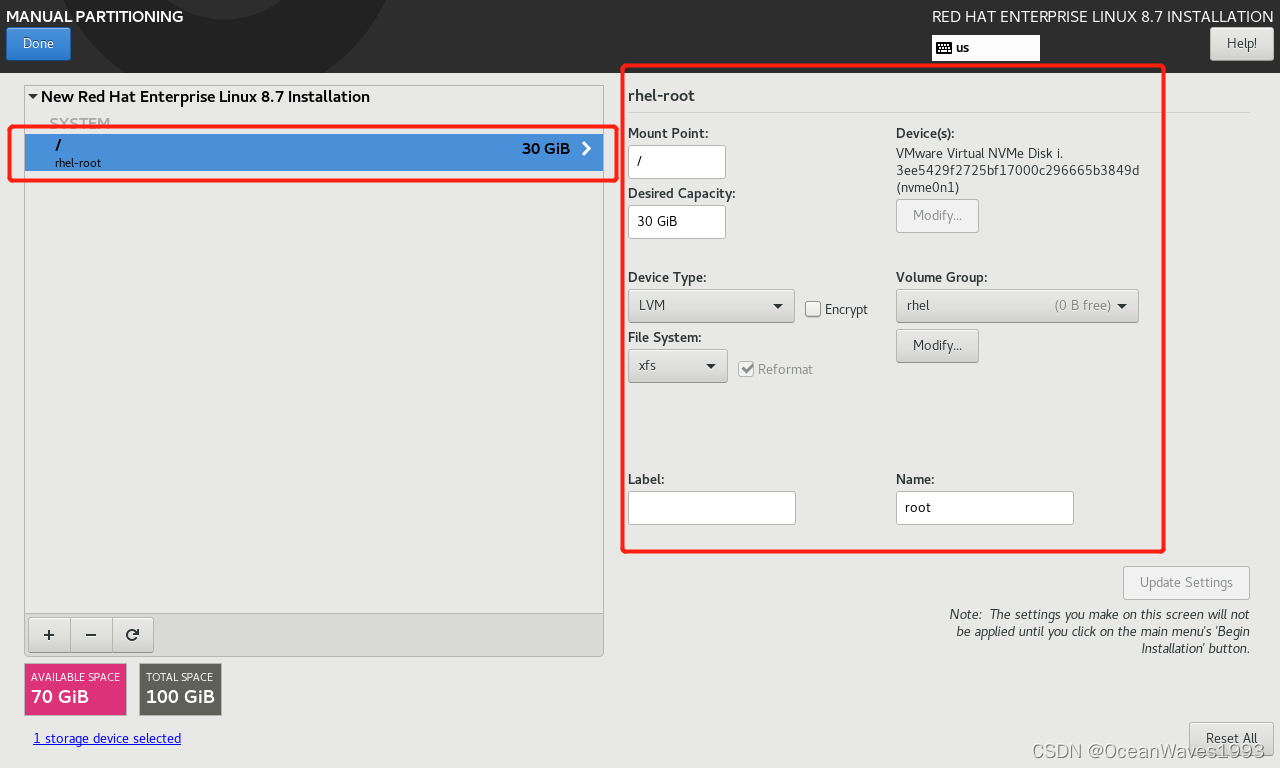The height and width of the screenshot is (768, 1280).
Task: Click the Help! button
Action: pyautogui.click(x=1241, y=44)
